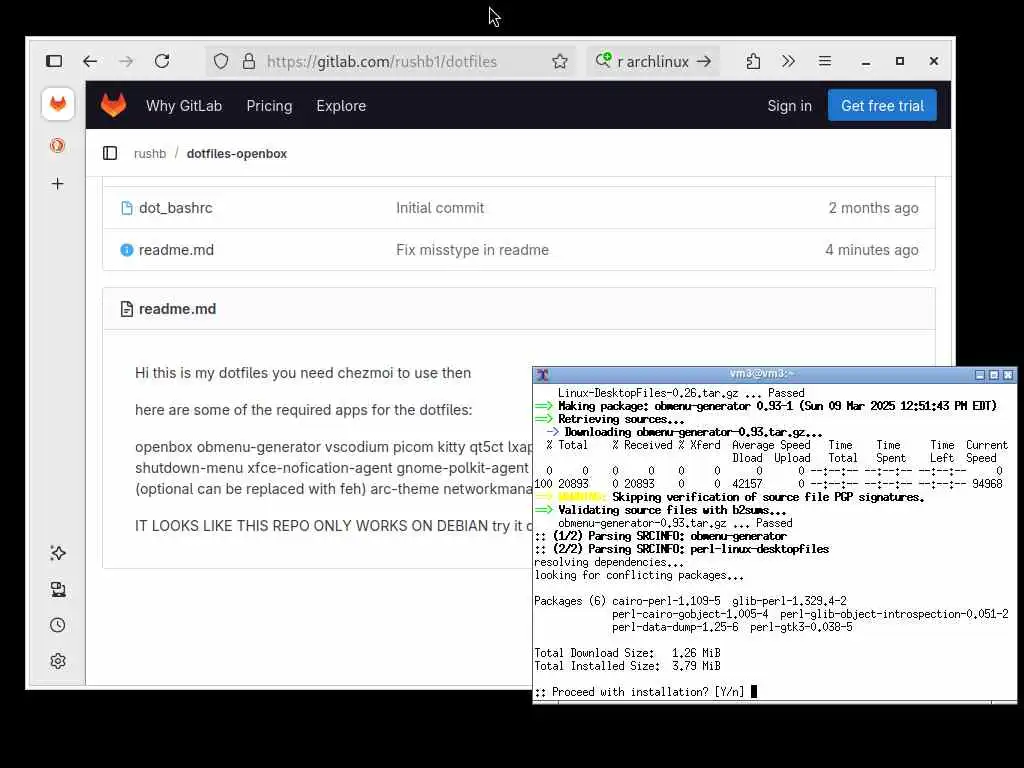Close the browser window

pos(934,61)
